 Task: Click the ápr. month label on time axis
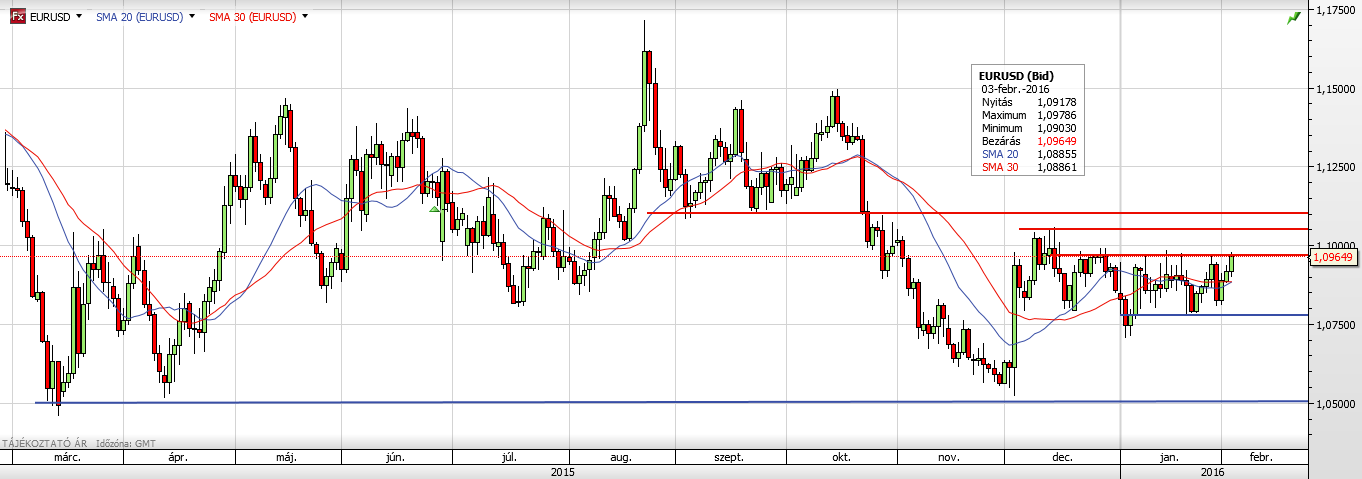179,457
